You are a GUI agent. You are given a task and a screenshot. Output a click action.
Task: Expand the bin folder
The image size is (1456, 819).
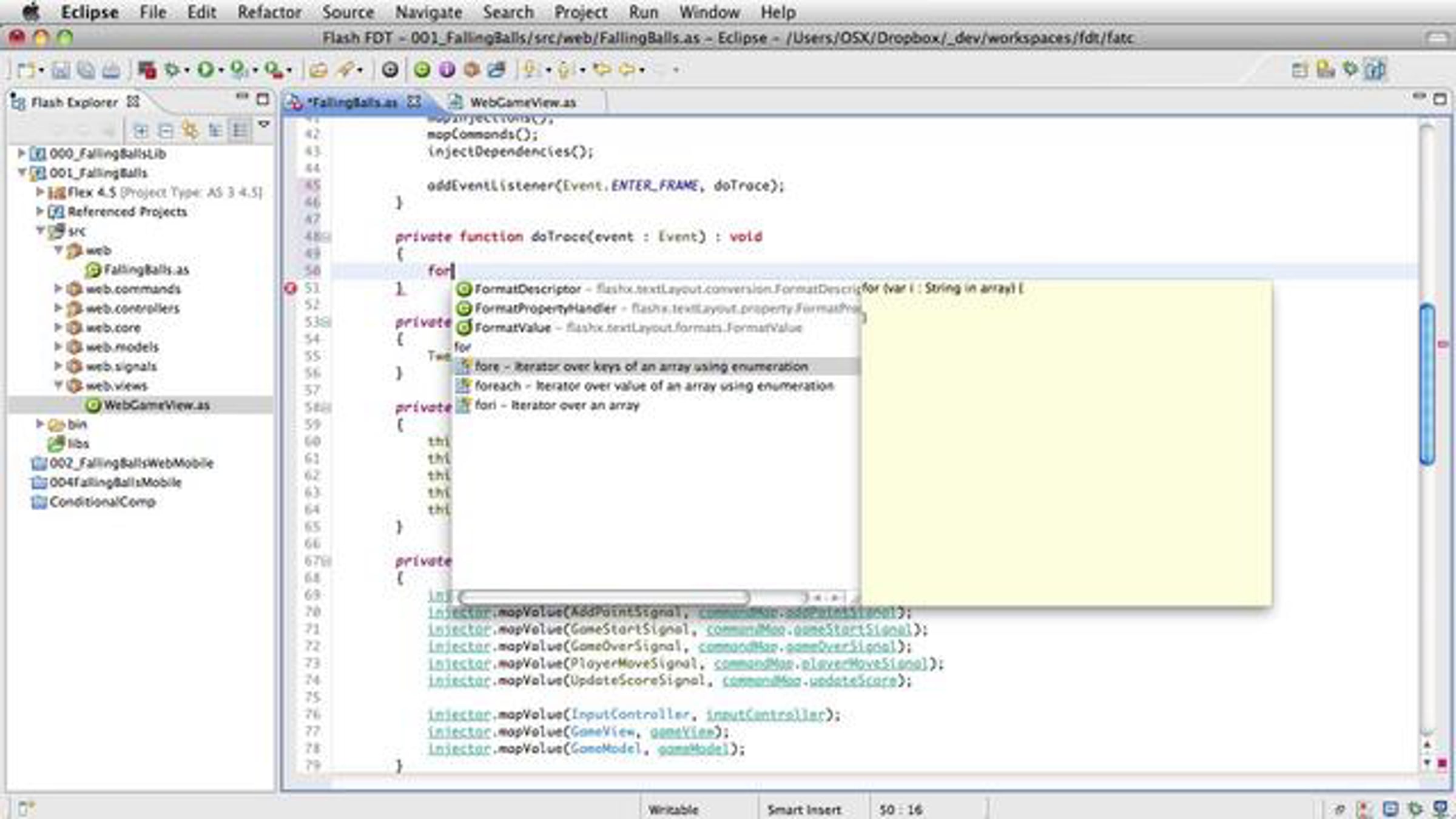[39, 424]
